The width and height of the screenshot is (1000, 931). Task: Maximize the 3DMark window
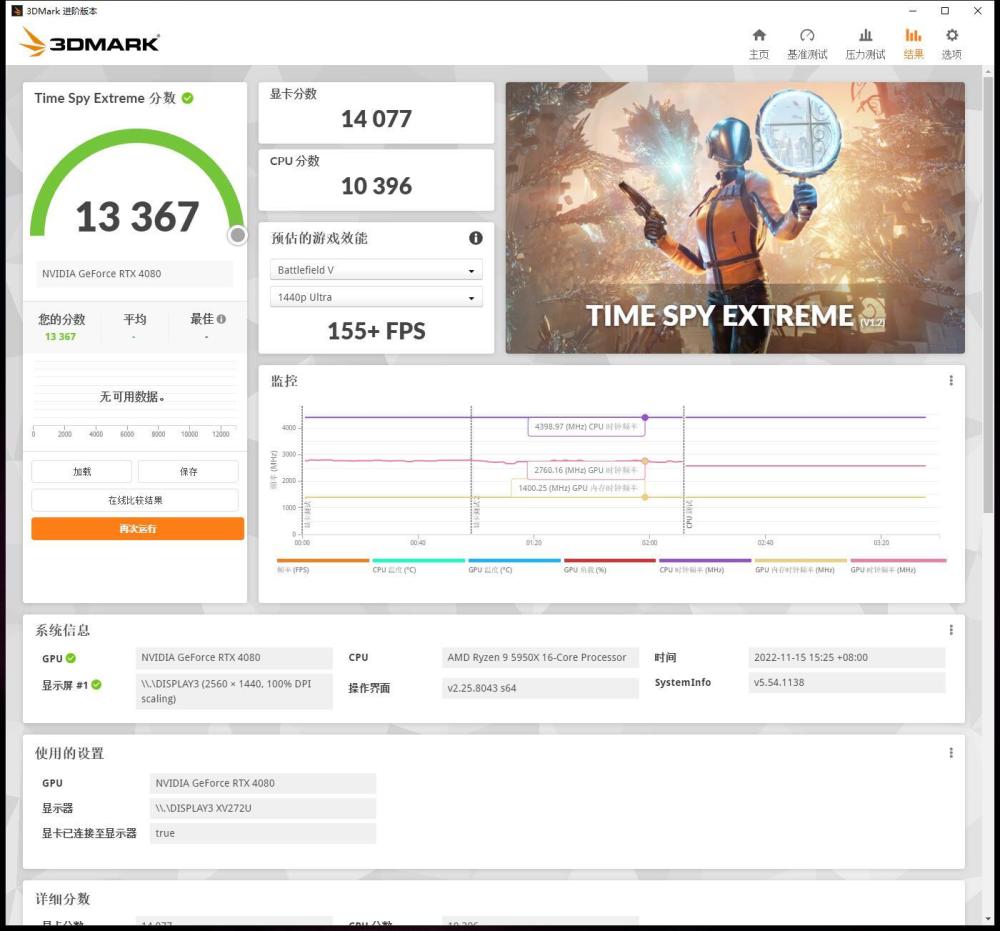point(945,11)
